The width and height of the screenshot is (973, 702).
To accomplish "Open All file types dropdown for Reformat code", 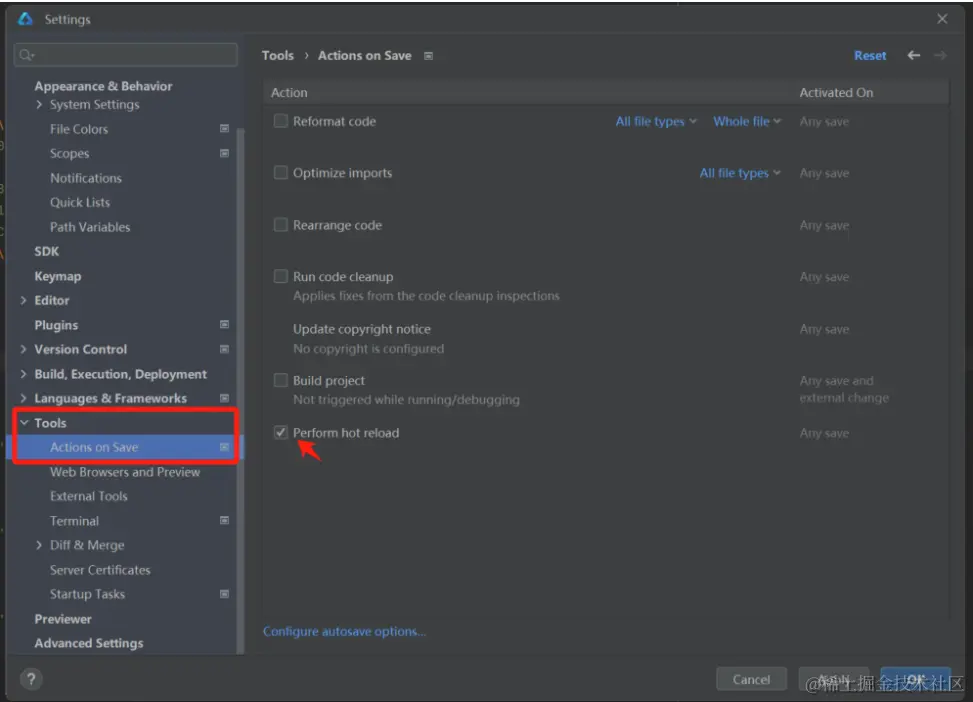I will click(x=656, y=122).
